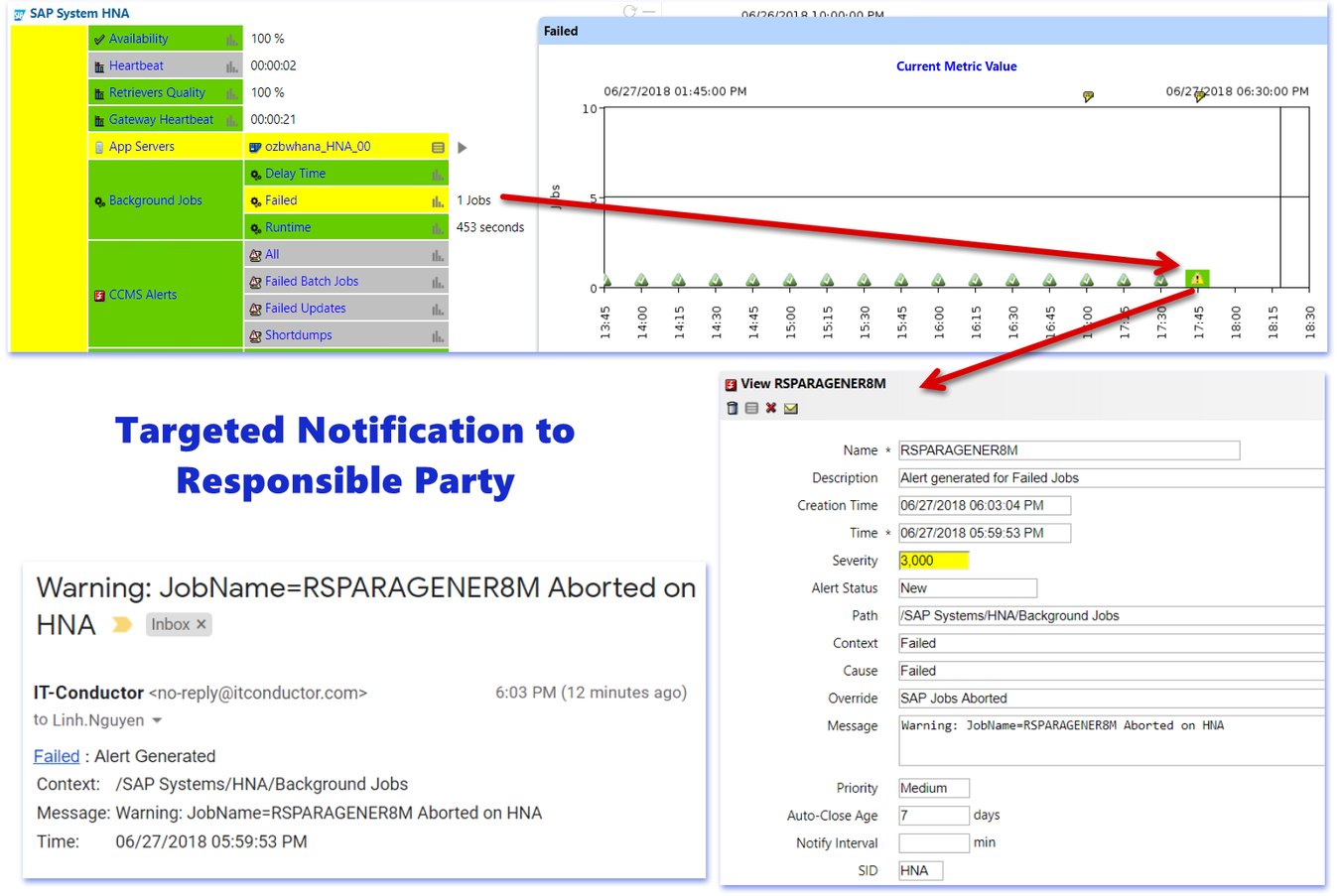Click the yellow warning marker at 17:45 on chart
This screenshot has width=1340, height=896.
[x=1196, y=279]
